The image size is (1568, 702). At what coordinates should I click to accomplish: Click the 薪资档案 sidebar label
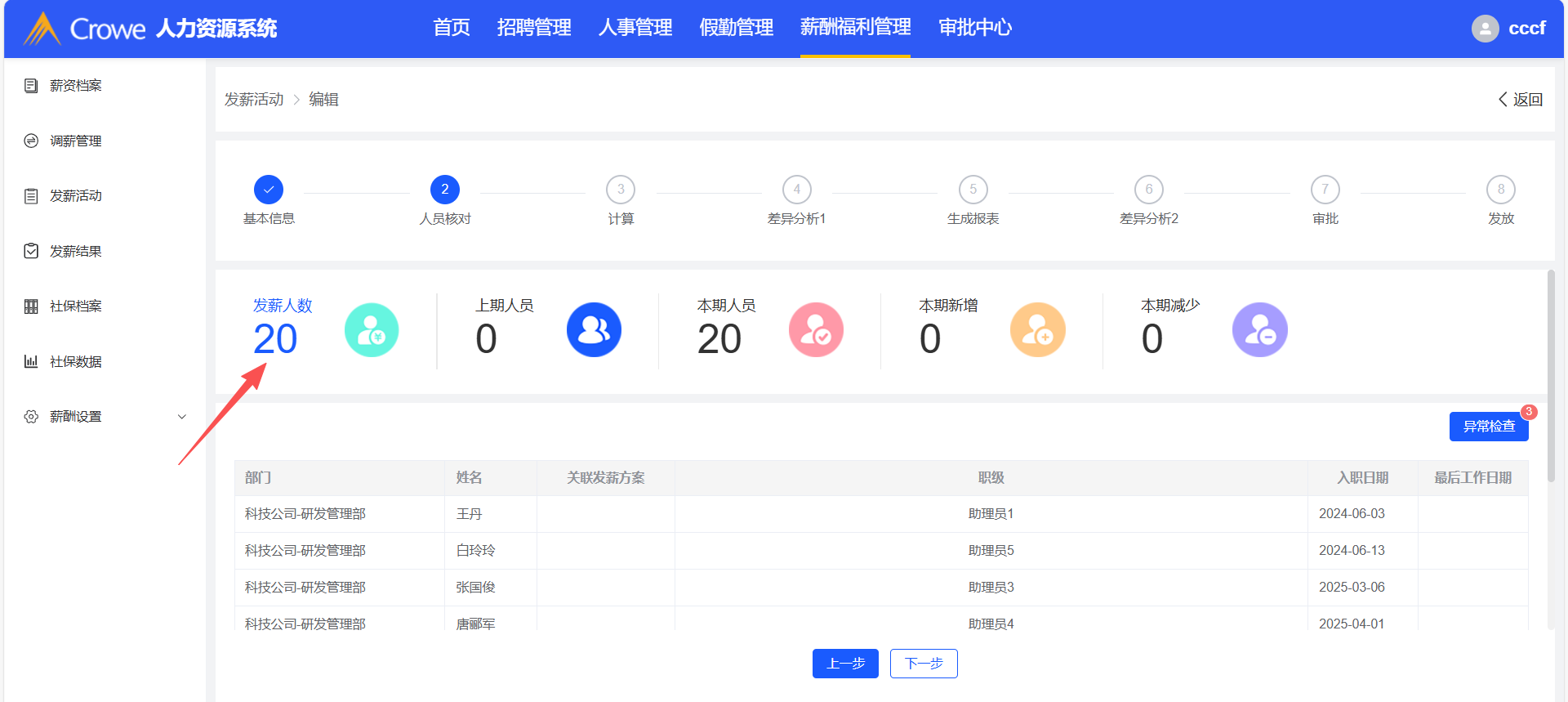tap(76, 86)
